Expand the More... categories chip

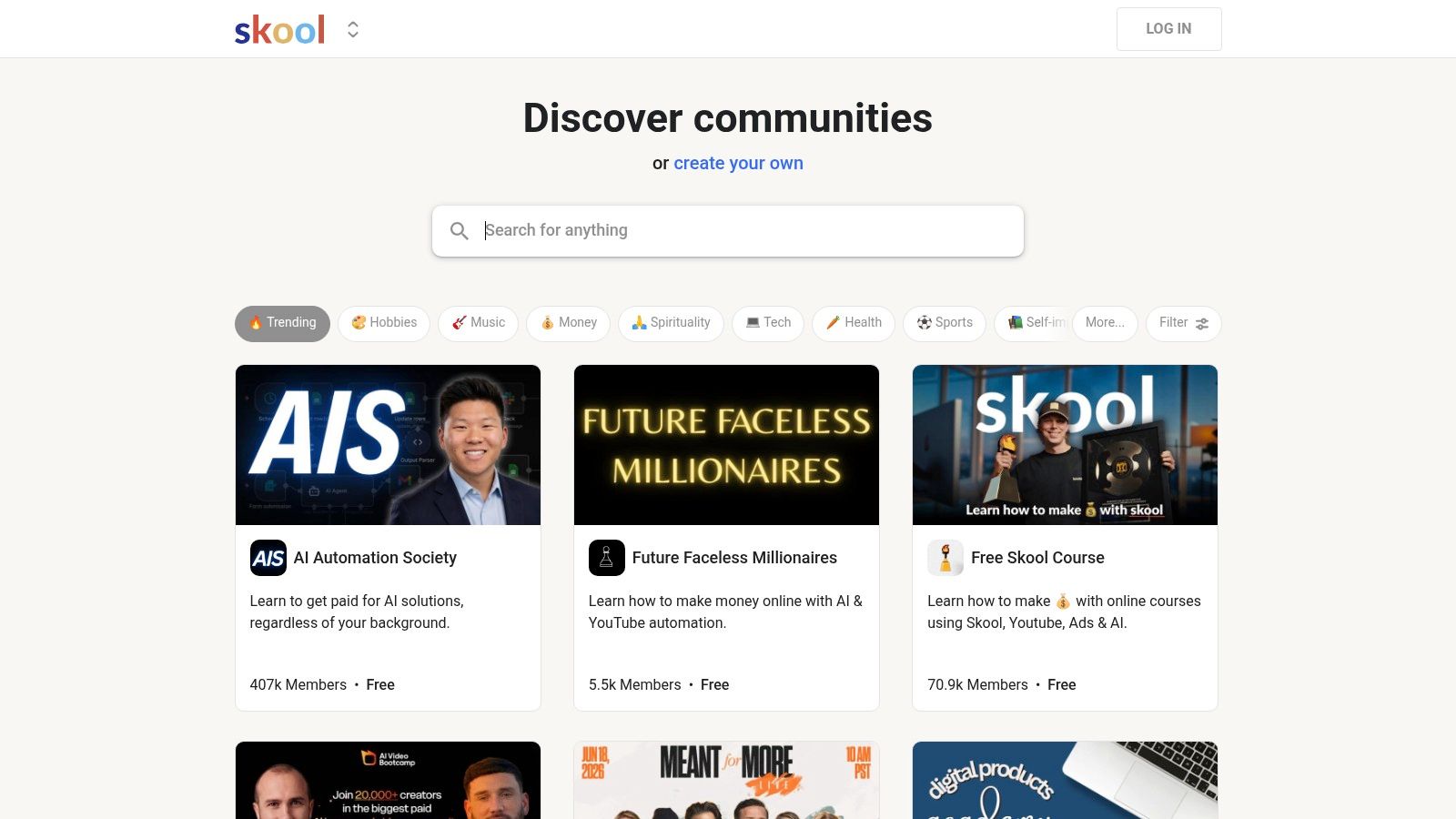[x=1105, y=324]
